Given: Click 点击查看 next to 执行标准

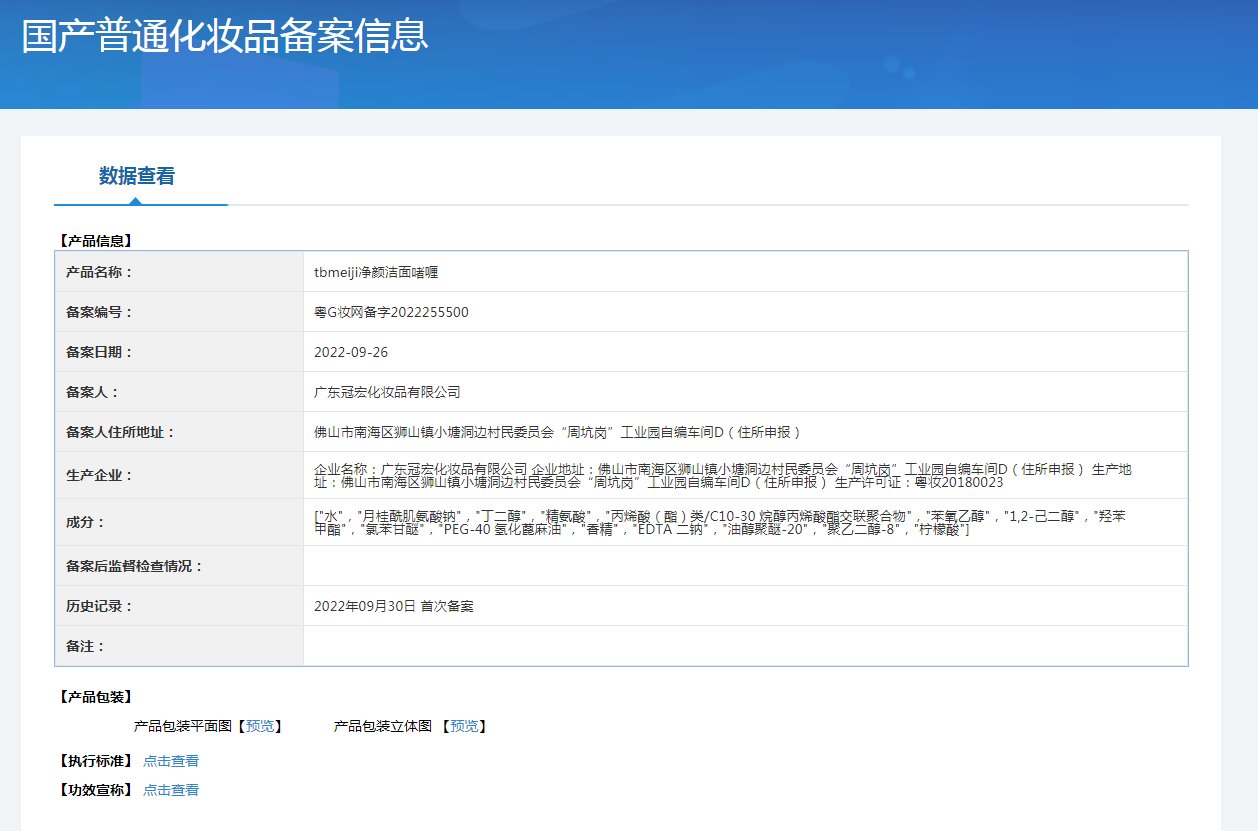Looking at the screenshot, I should (x=171, y=761).
